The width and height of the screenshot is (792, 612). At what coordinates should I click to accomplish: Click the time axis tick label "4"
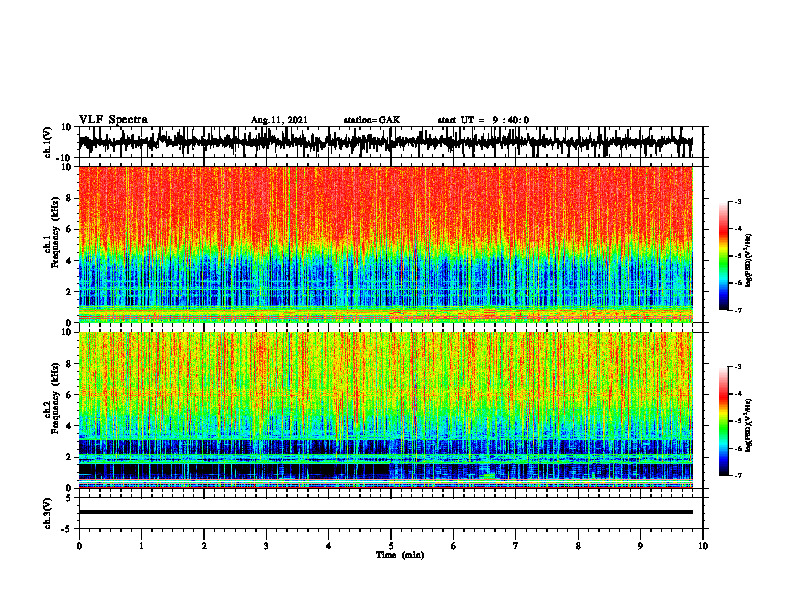click(x=329, y=546)
